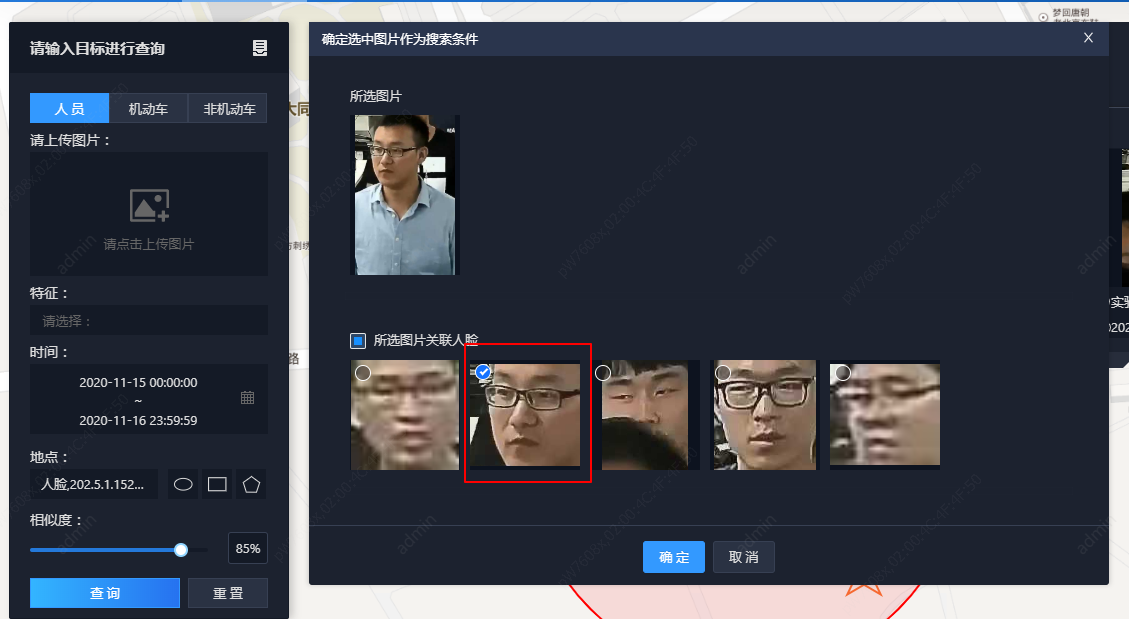1129x619 pixels.
Task: Click the 85% similarity value field
Action: (x=248, y=548)
